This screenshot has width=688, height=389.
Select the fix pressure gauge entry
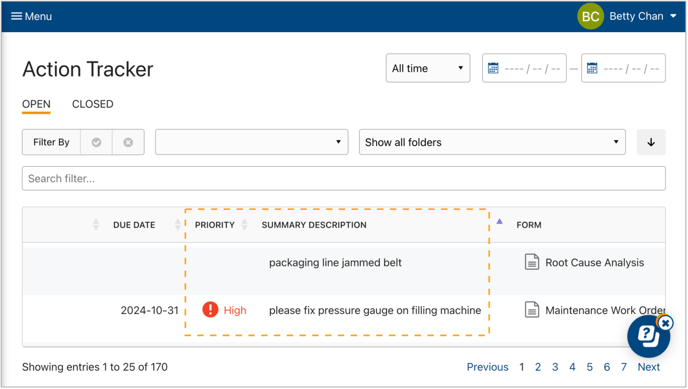375,310
